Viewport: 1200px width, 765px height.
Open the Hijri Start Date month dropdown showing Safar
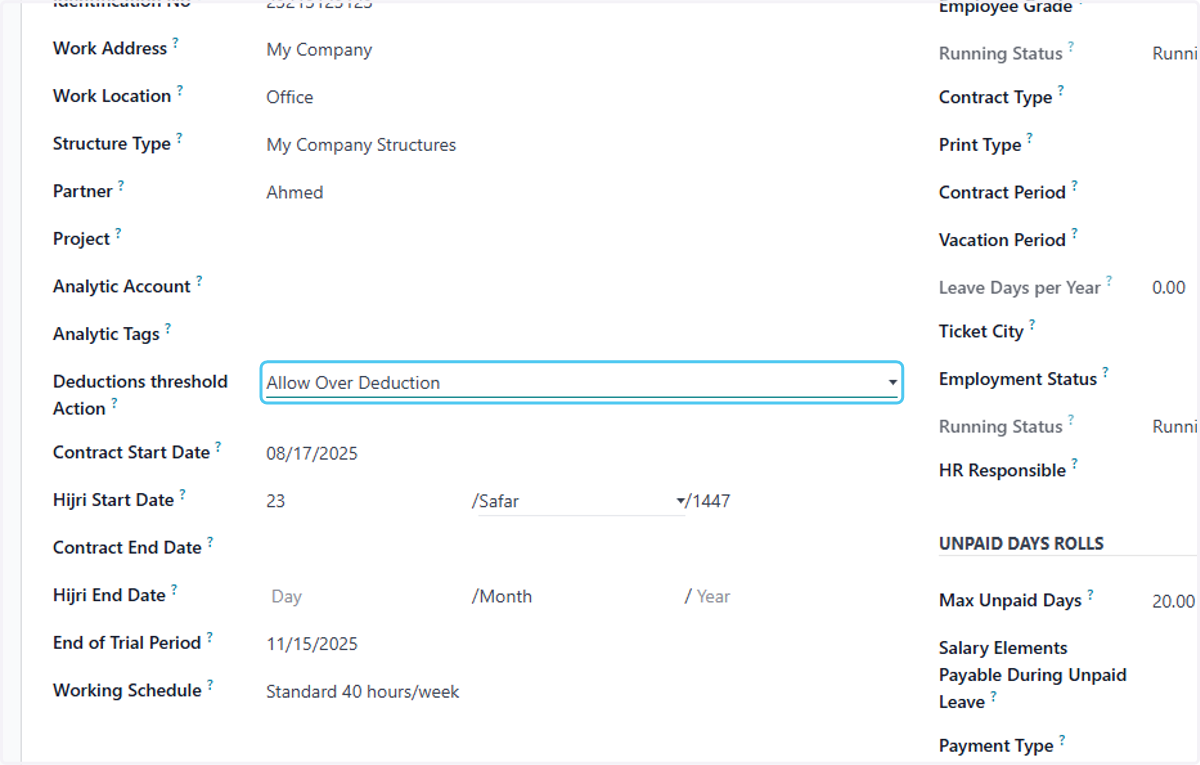[x=582, y=501]
